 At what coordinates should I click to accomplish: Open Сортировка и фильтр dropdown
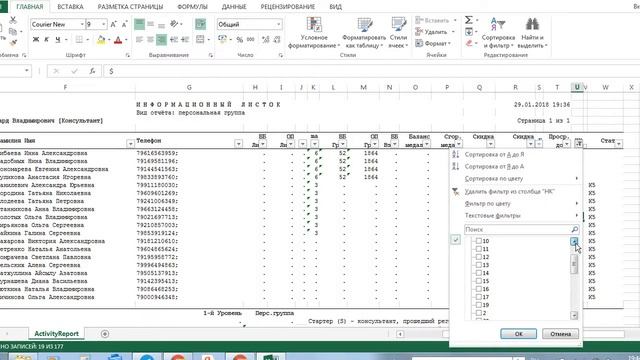coord(498,33)
